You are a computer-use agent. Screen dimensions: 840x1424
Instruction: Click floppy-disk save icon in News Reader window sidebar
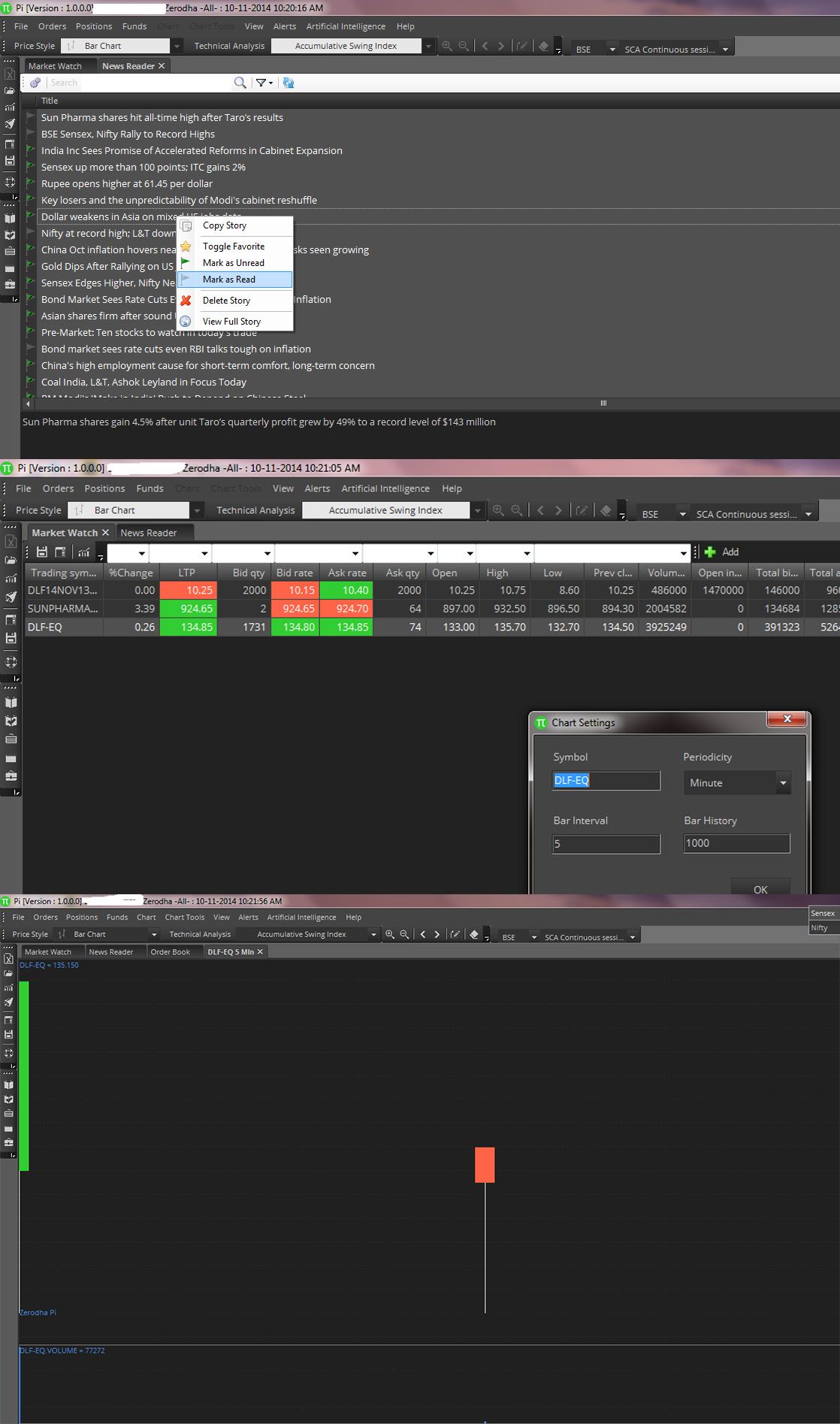click(x=10, y=160)
